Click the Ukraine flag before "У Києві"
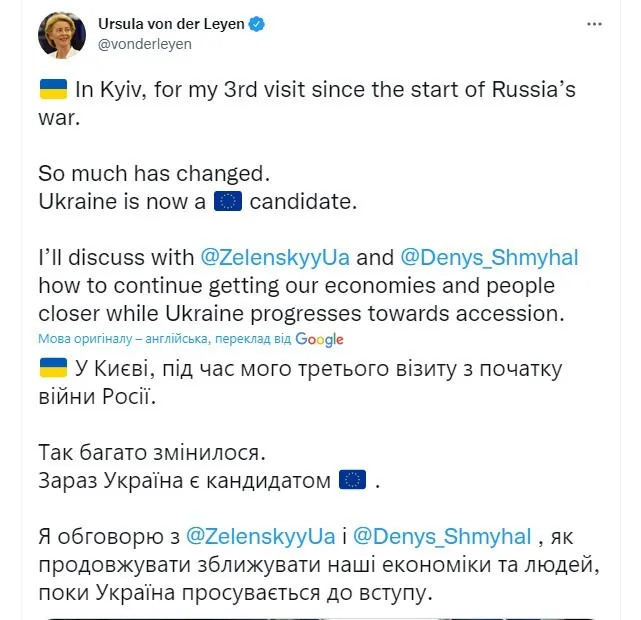This screenshot has width=641, height=620. pos(53,368)
